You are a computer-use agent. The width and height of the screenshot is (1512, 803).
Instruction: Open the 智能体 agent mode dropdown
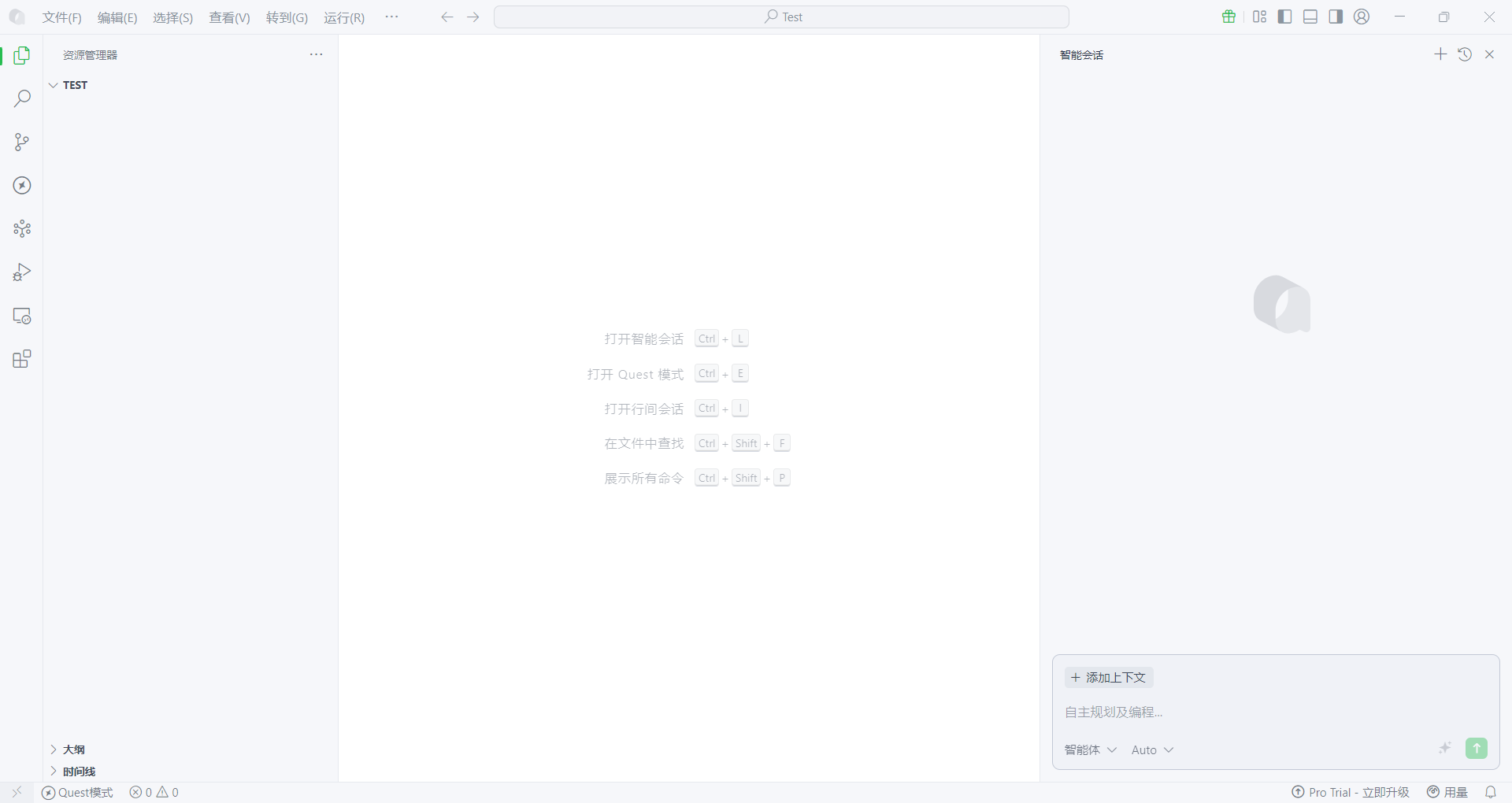pyautogui.click(x=1090, y=749)
